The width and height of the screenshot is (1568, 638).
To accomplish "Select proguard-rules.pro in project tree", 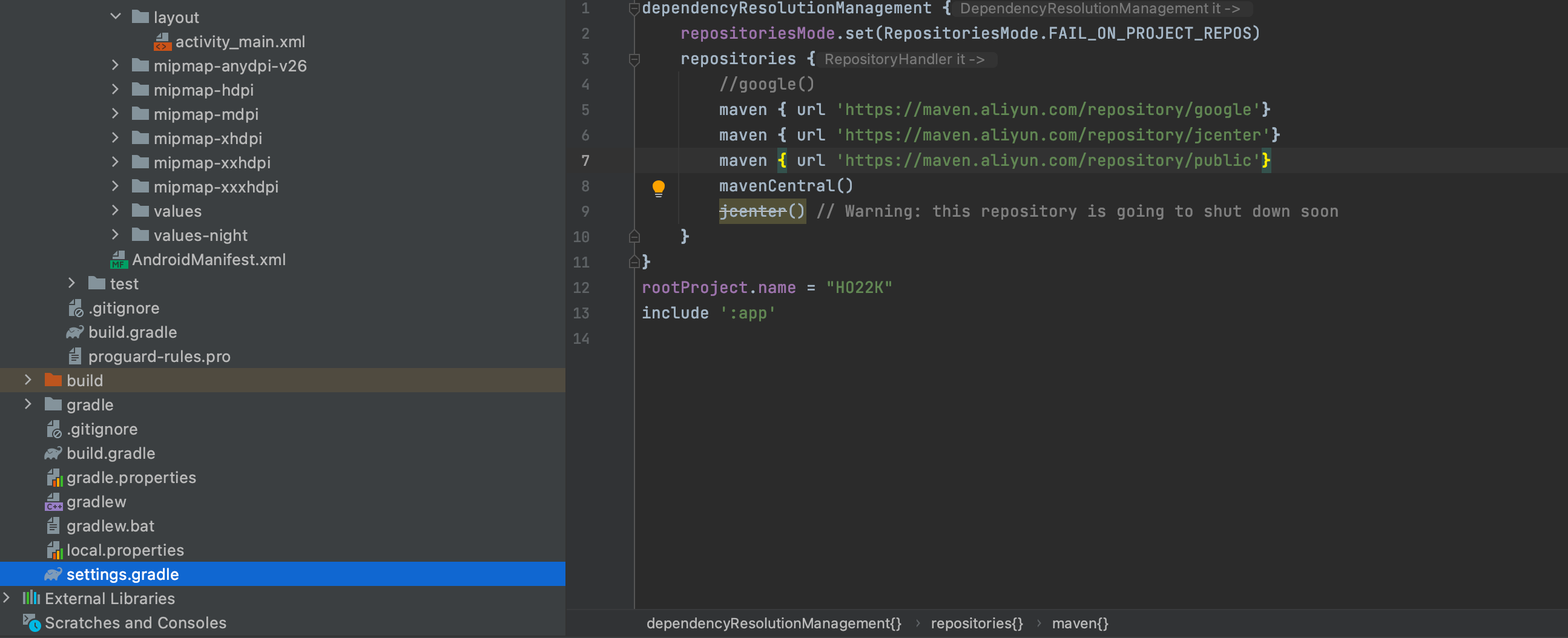I will pos(159,356).
